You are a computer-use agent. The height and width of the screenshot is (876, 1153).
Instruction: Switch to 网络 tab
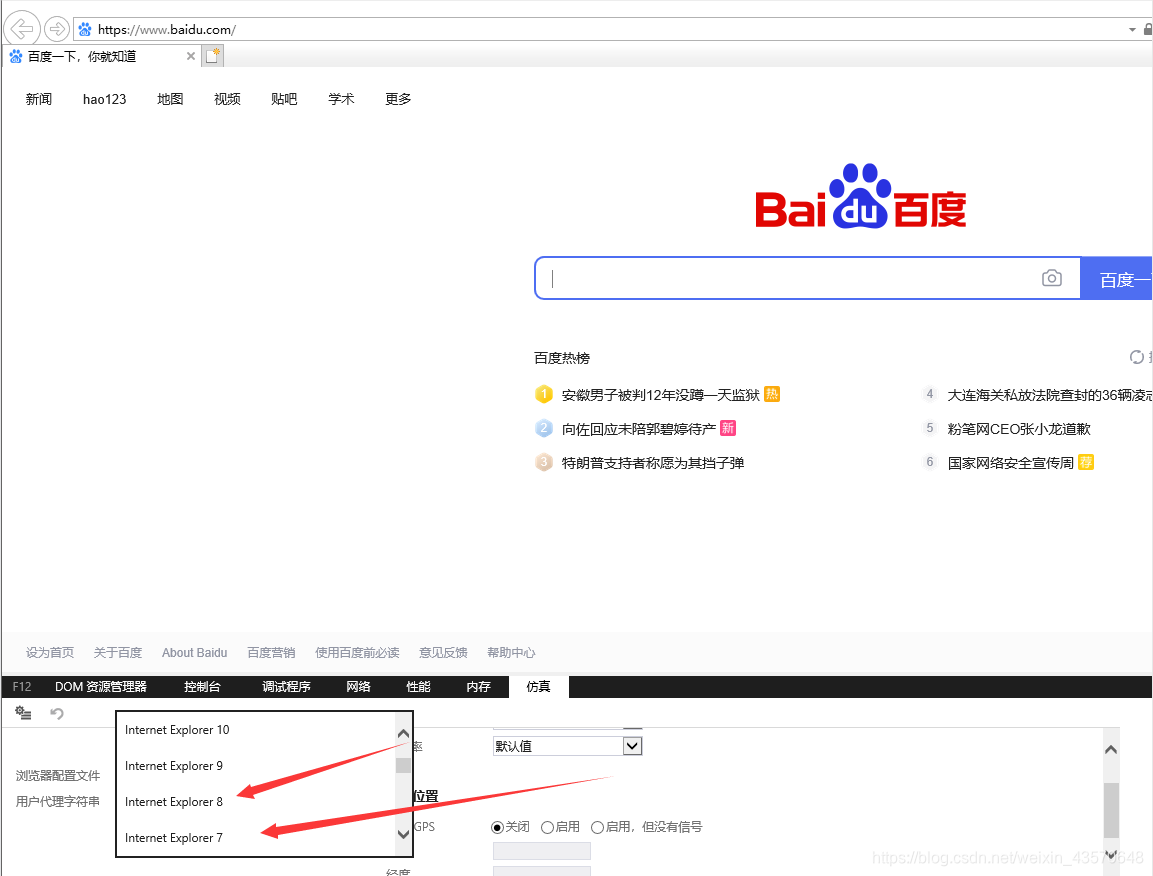[x=358, y=686]
